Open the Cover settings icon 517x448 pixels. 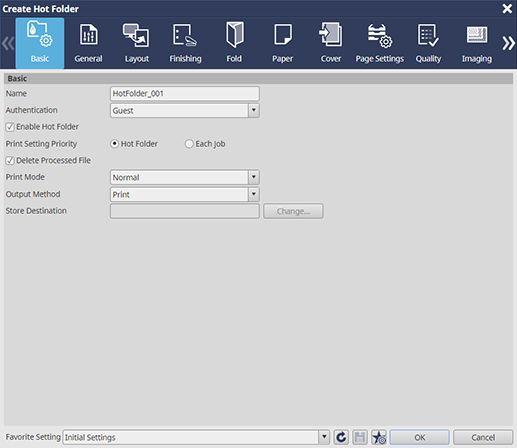point(331,34)
